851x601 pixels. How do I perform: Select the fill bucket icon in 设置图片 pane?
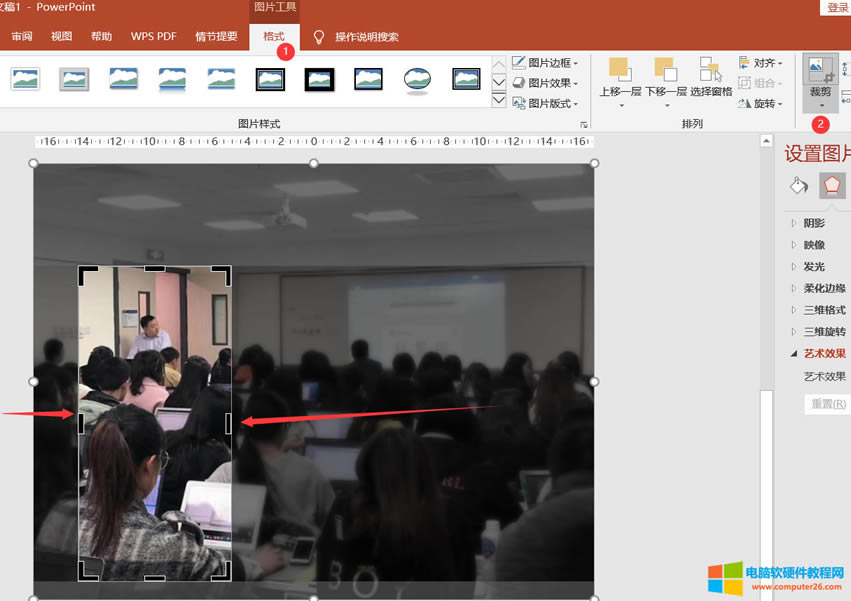point(795,186)
